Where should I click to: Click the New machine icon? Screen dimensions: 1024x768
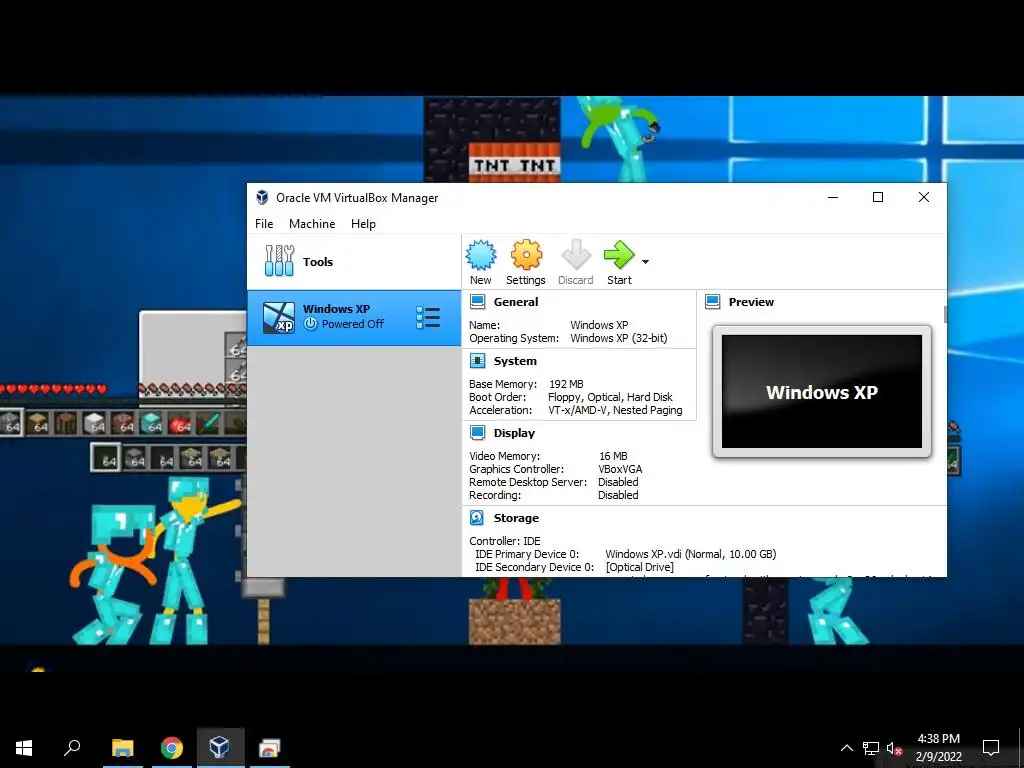click(481, 255)
